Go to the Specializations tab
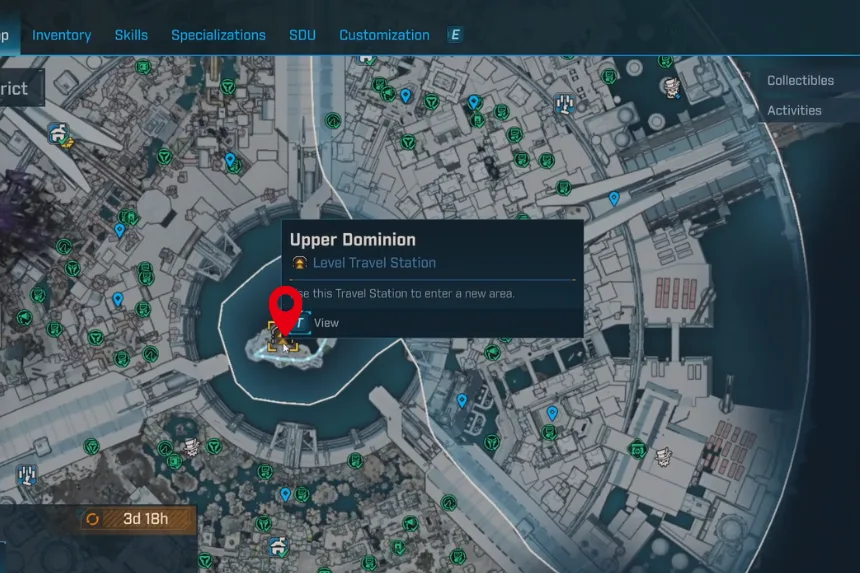Image resolution: width=860 pixels, height=573 pixels. click(x=218, y=35)
